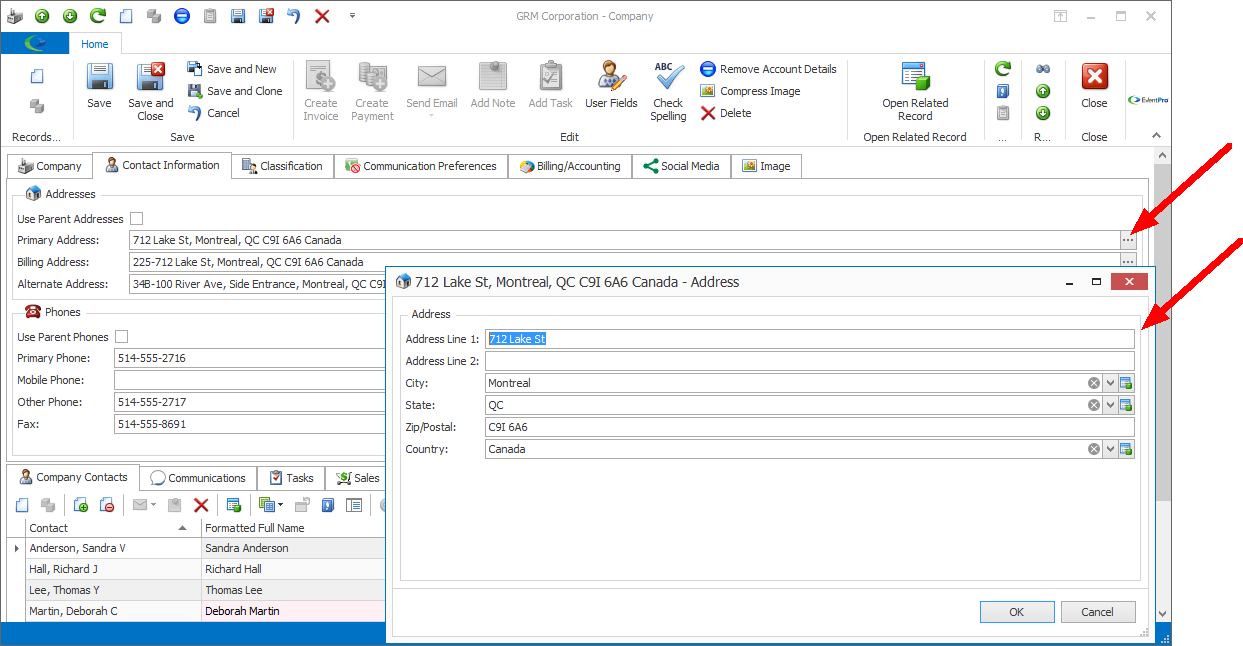Click the green down-arrow icon in the title bar toolbar
The height and width of the screenshot is (646, 1243).
(70, 16)
